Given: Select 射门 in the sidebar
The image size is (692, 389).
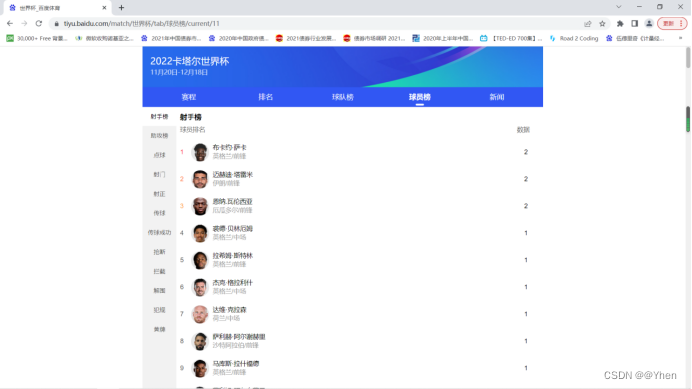Looking at the screenshot, I should 159,174.
